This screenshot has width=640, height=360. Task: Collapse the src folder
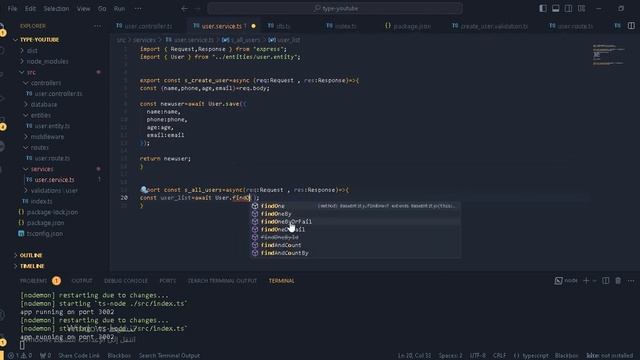pos(31,72)
